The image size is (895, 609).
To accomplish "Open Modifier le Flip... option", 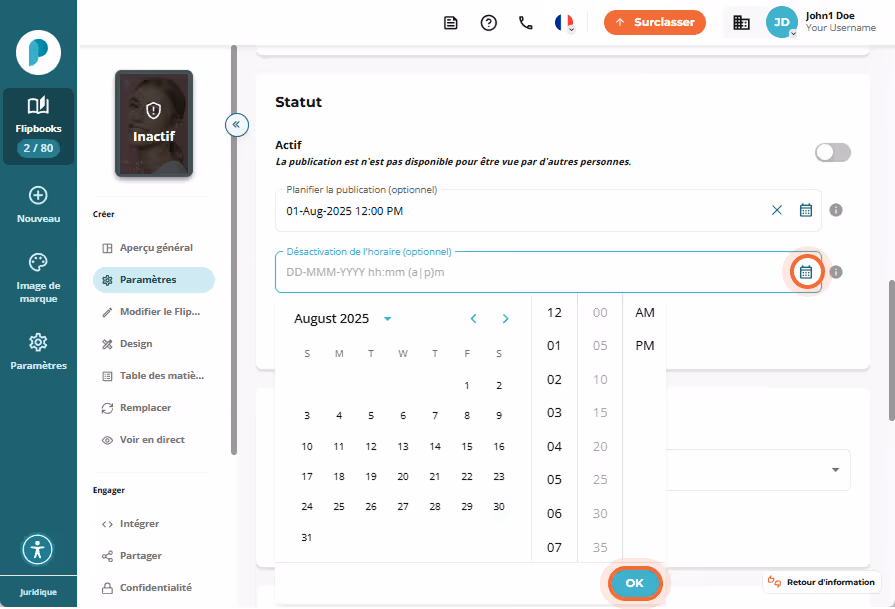I will [154, 312].
